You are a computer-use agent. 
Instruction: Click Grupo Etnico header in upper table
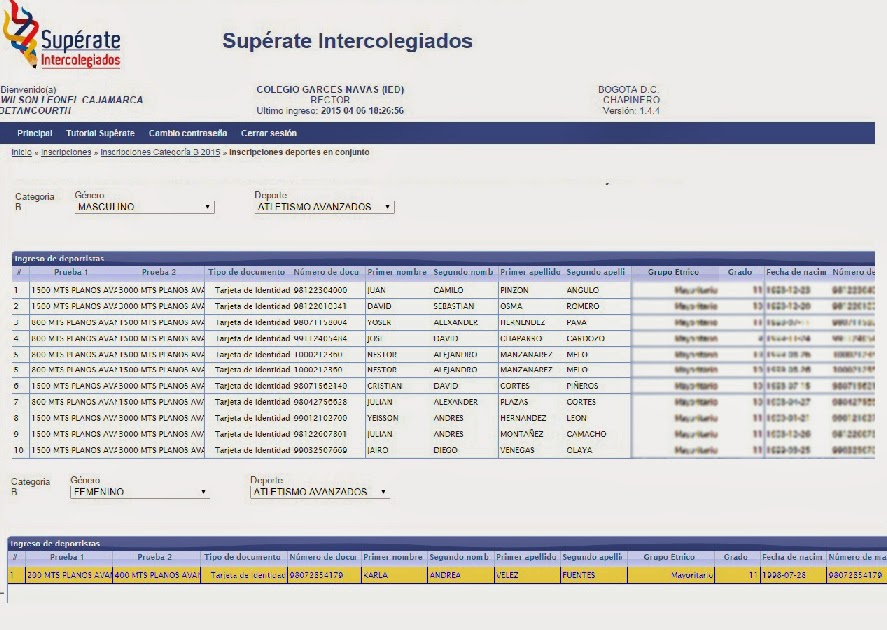coord(673,272)
